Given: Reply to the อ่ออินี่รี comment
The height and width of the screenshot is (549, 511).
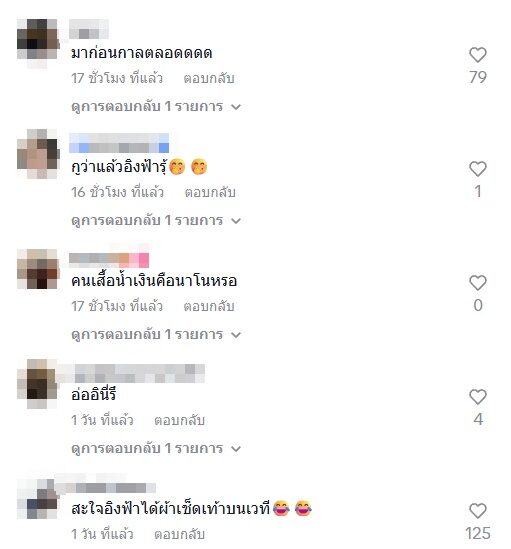Looking at the screenshot, I should [x=179, y=421].
